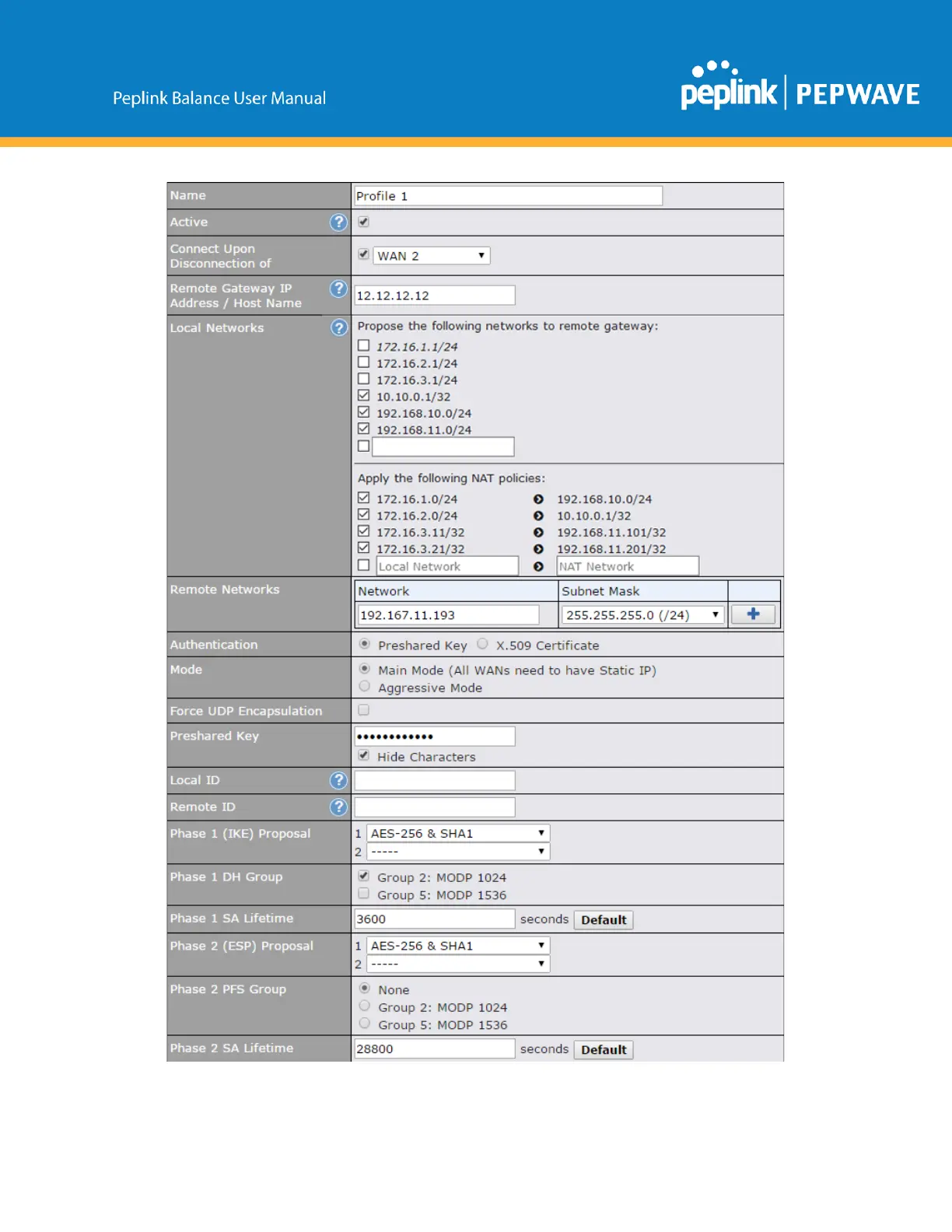This screenshot has width=952, height=1232.
Task: Click the Preshared Key input field
Action: point(434,737)
